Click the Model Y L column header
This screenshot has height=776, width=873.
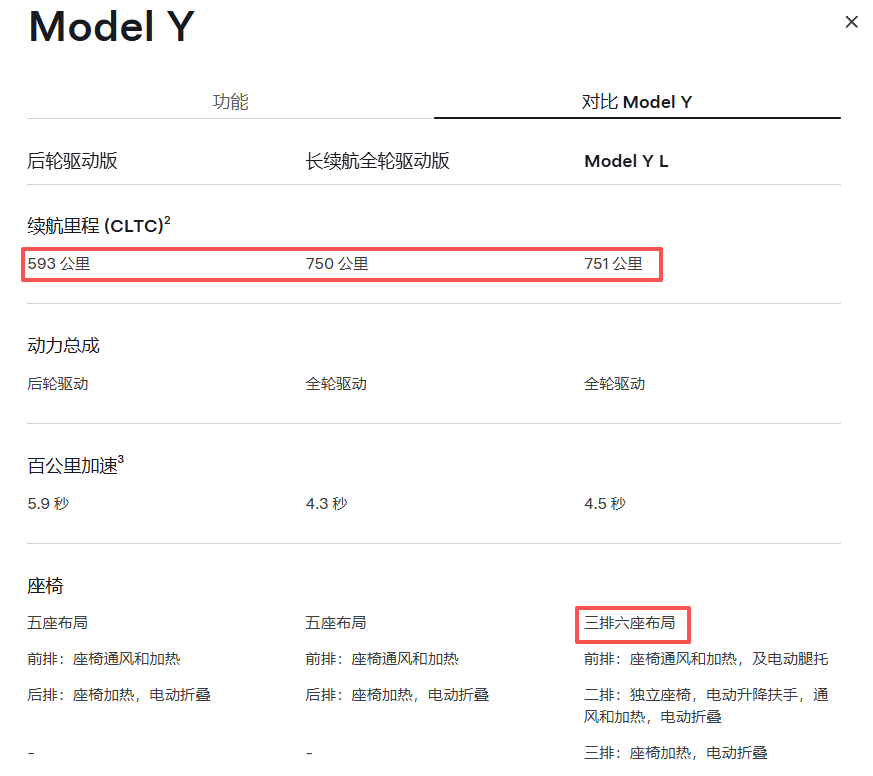[626, 161]
